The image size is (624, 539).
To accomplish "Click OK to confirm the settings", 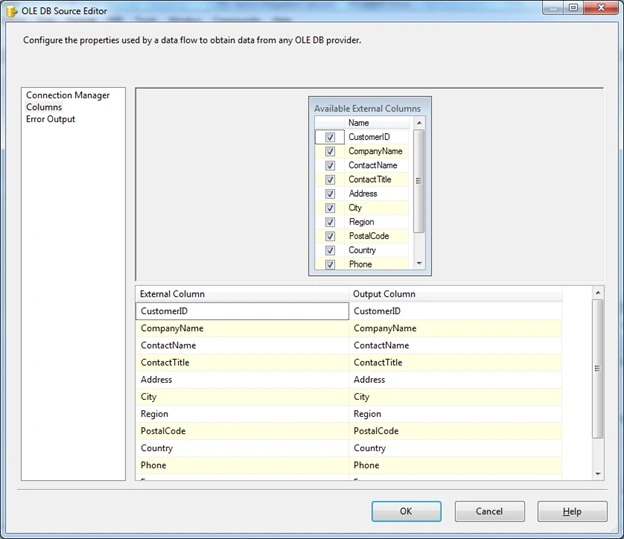I will (406, 511).
